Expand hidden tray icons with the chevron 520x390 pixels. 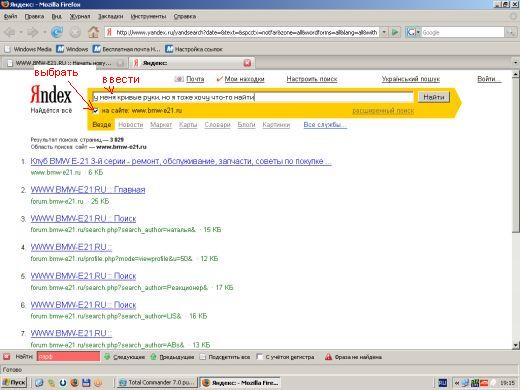pyautogui.click(x=457, y=383)
